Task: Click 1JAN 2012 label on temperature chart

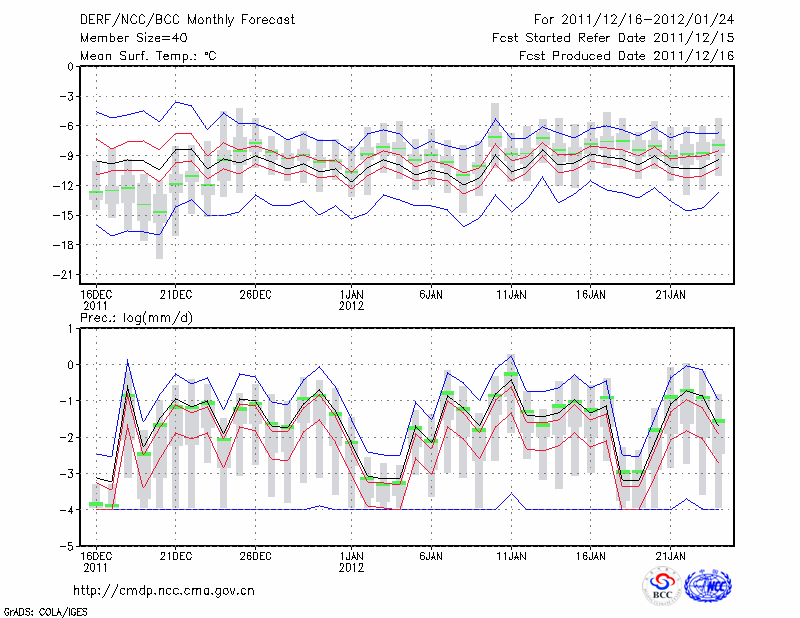Action: (x=351, y=299)
